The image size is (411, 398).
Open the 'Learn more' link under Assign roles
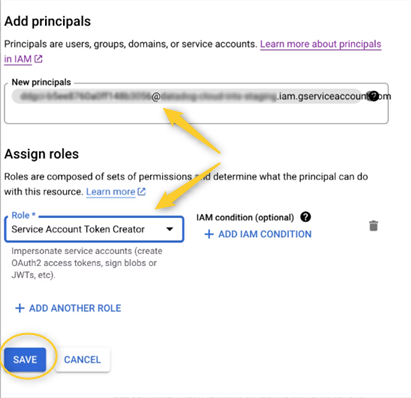click(x=111, y=192)
